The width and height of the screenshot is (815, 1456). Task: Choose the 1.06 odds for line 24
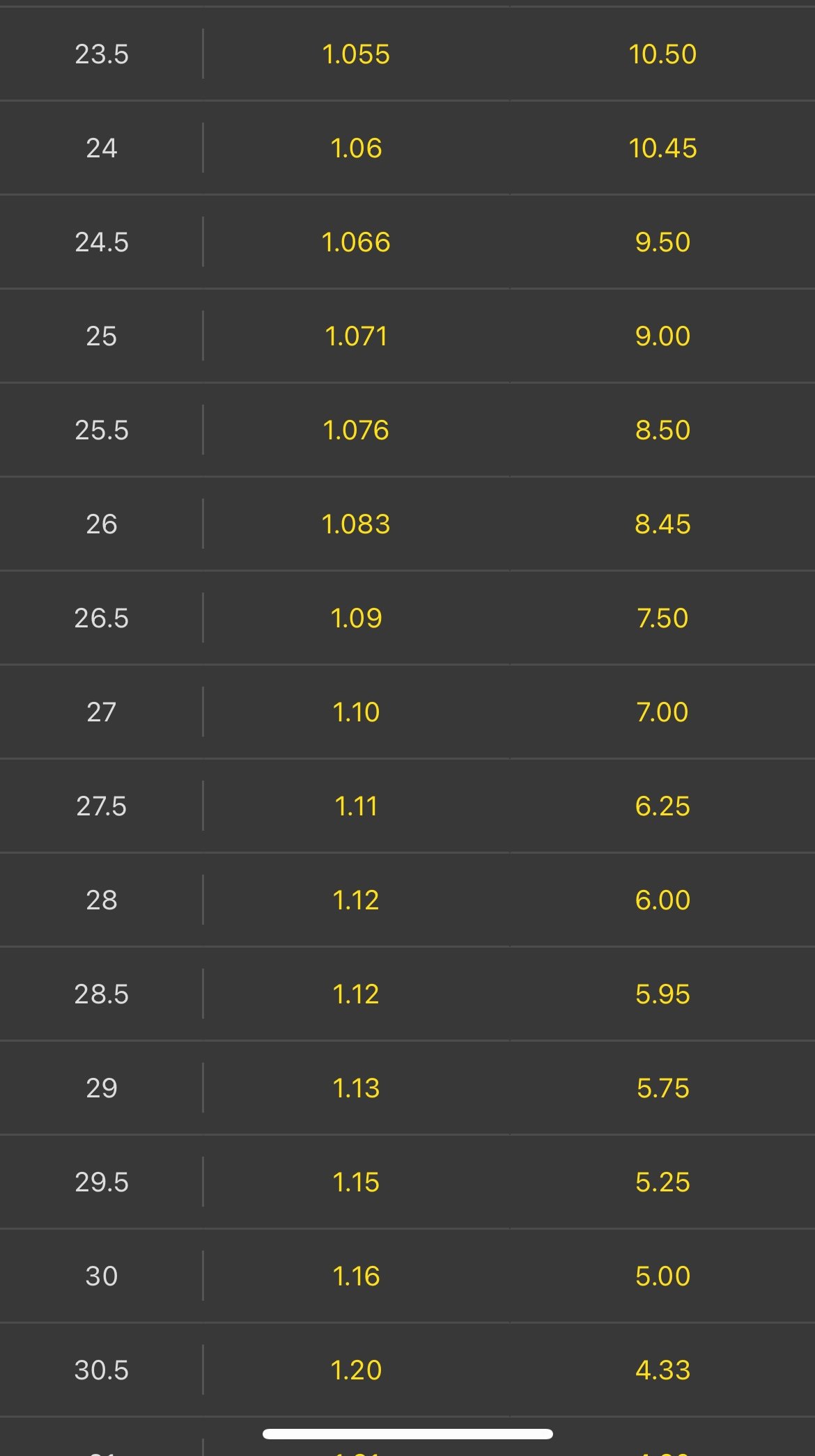[356, 148]
